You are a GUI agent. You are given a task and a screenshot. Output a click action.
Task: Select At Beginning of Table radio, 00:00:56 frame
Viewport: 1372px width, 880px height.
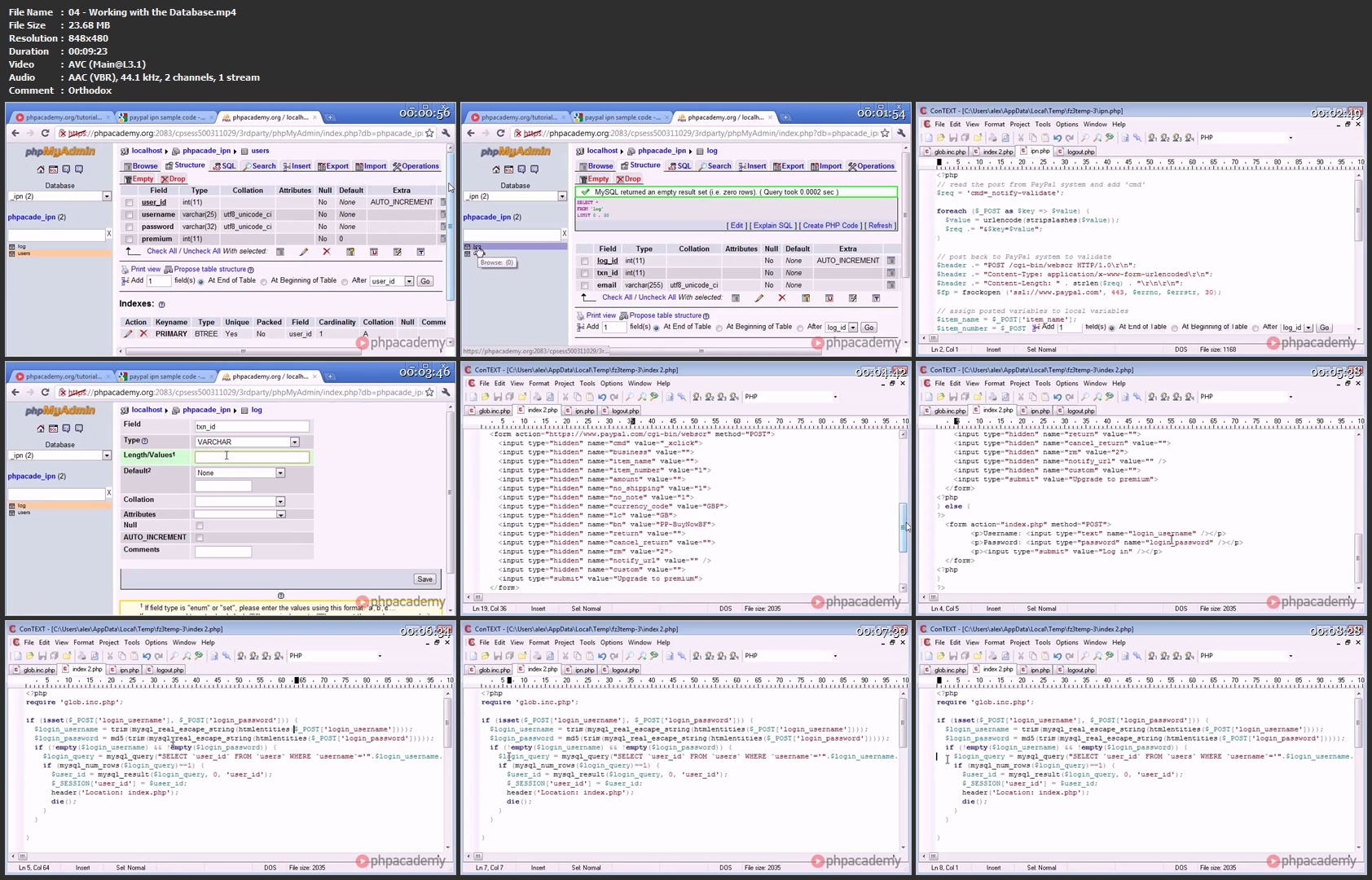pos(264,281)
